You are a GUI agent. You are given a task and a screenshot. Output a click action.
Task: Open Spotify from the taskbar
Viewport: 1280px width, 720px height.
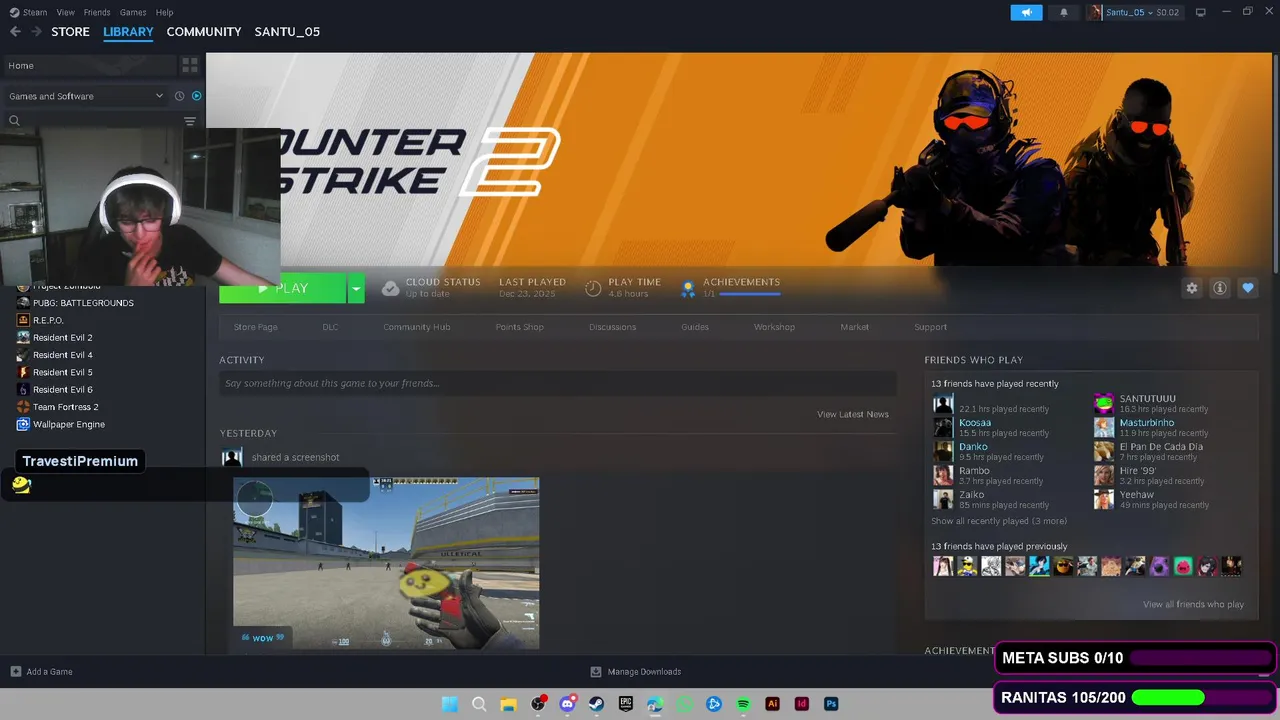coord(743,704)
